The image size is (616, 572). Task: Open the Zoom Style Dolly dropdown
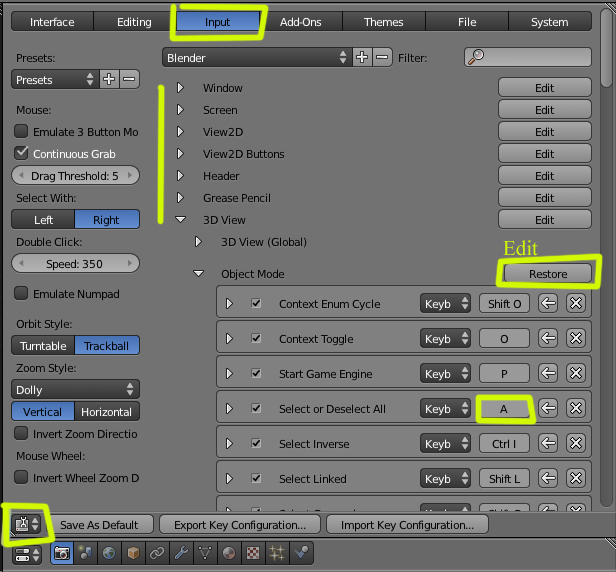75,390
